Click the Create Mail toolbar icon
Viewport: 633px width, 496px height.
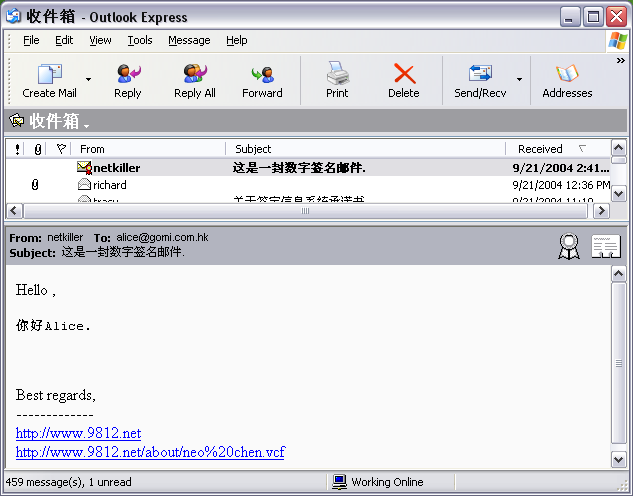(50, 74)
